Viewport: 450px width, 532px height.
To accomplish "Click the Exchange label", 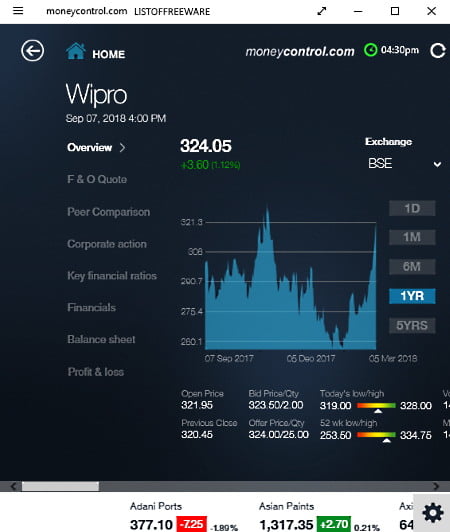I will click(389, 141).
